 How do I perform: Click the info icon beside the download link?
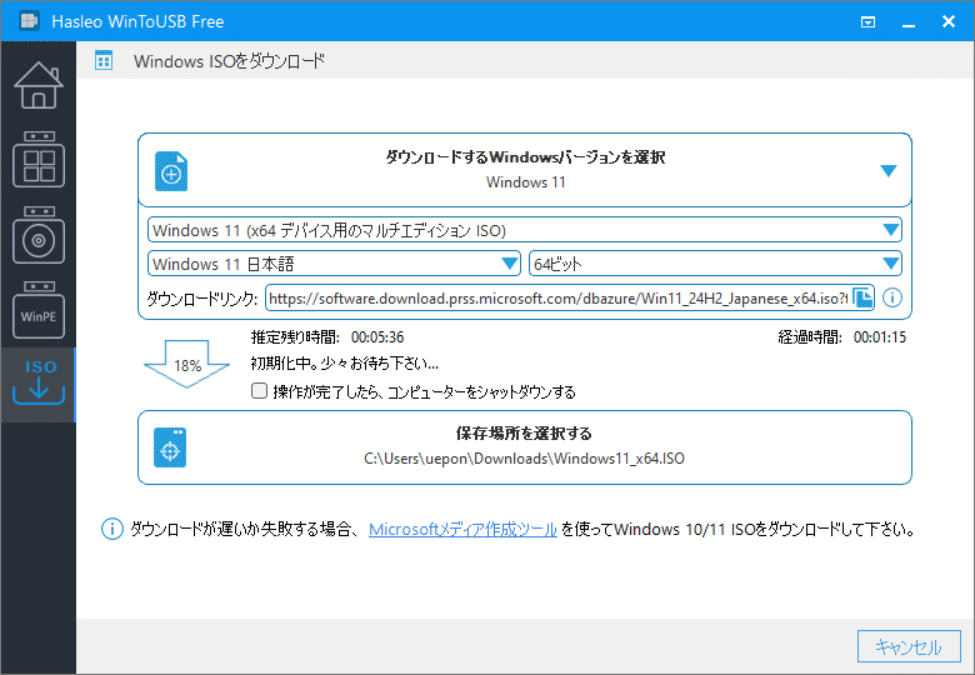pyautogui.click(x=891, y=297)
